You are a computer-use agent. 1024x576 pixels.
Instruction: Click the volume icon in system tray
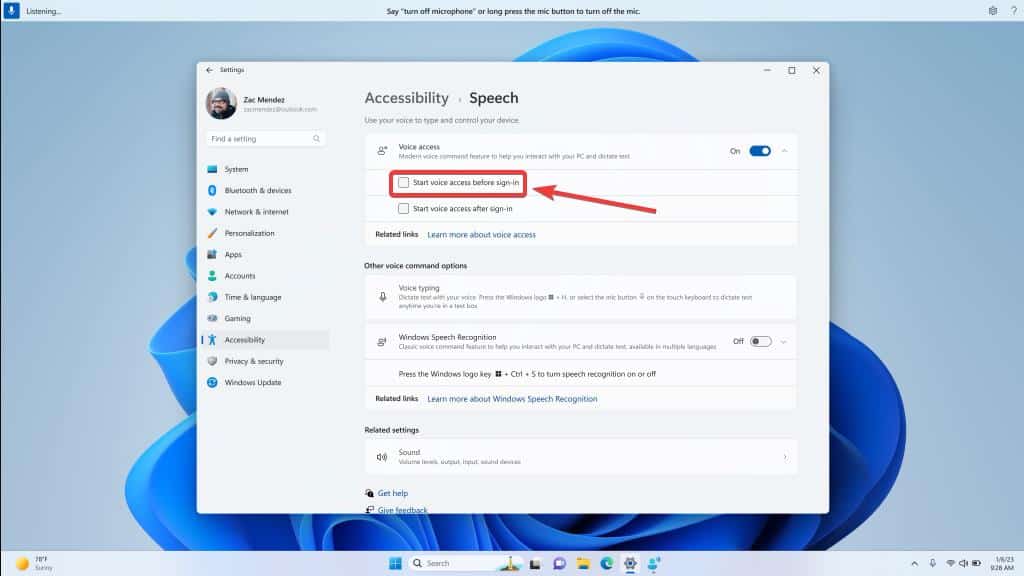[963, 564]
